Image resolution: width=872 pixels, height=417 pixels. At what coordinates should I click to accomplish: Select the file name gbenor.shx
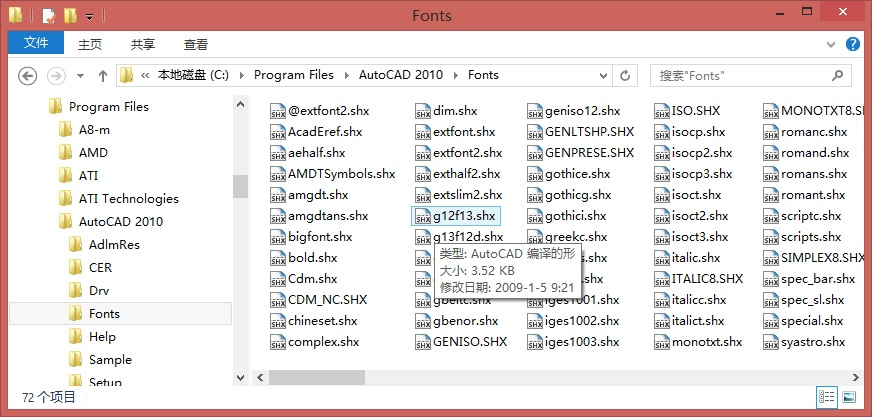click(x=466, y=321)
